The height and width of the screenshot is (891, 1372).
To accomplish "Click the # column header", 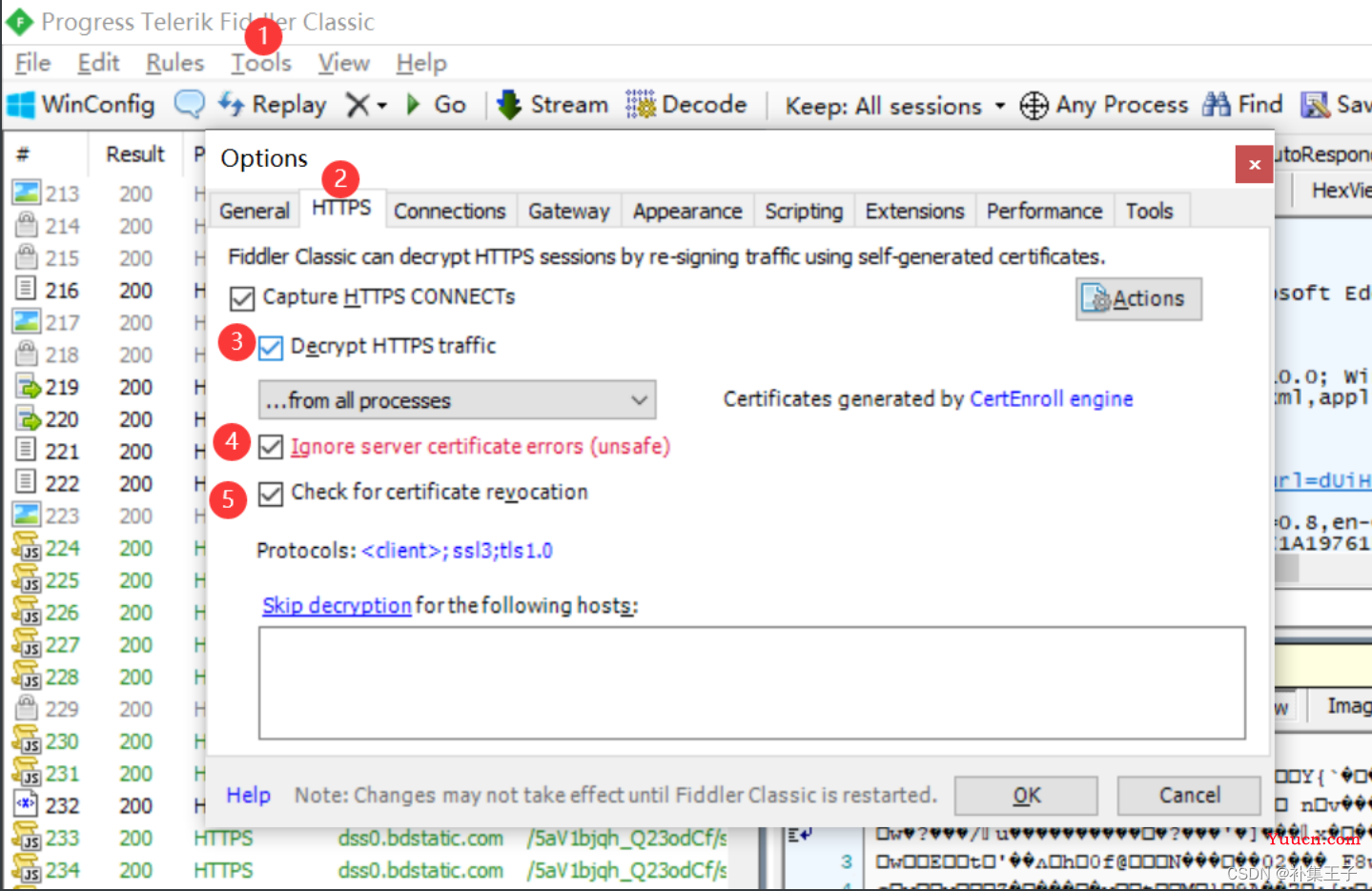I will [23, 153].
